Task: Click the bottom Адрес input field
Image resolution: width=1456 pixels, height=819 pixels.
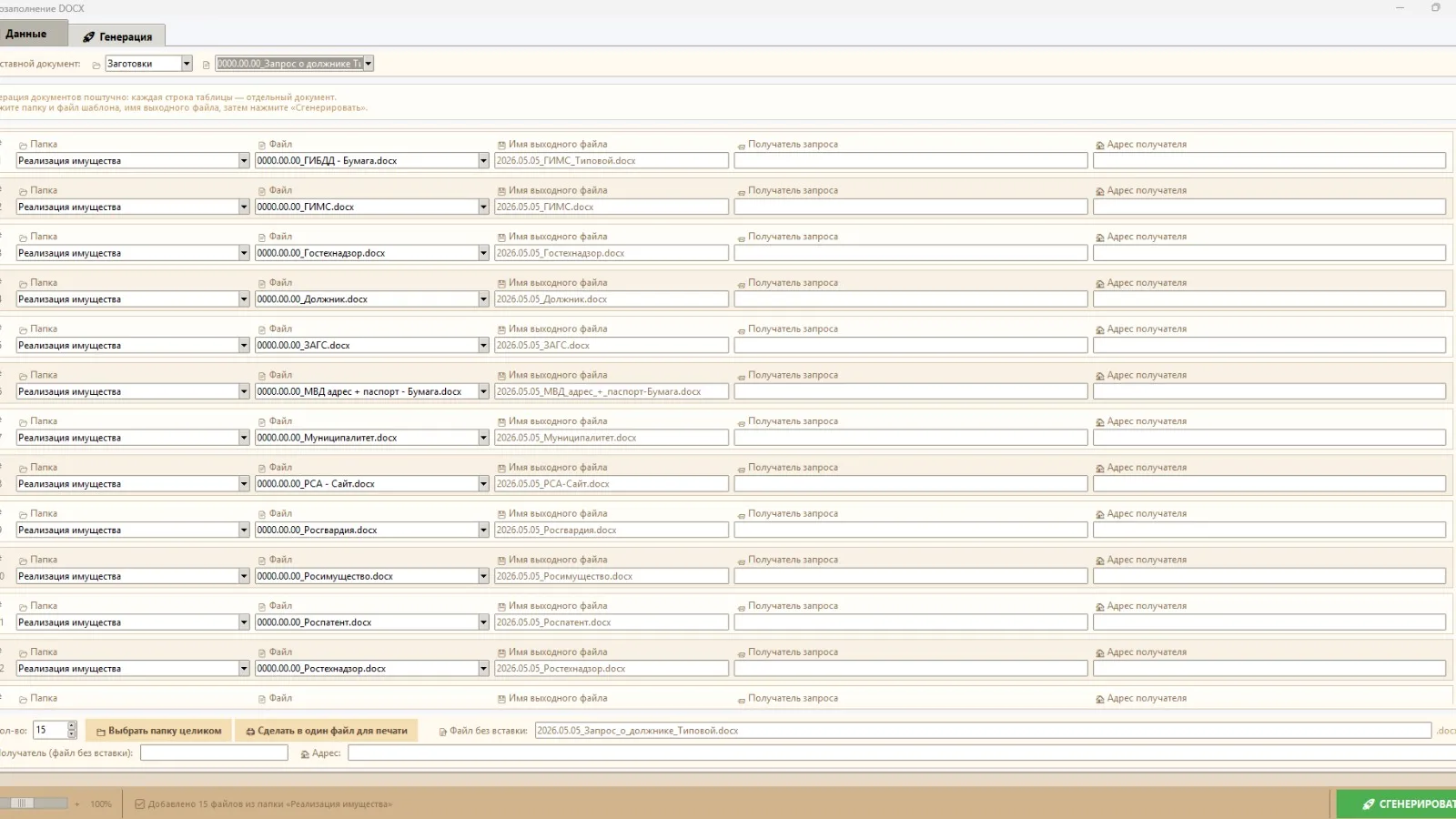Action: (x=902, y=753)
